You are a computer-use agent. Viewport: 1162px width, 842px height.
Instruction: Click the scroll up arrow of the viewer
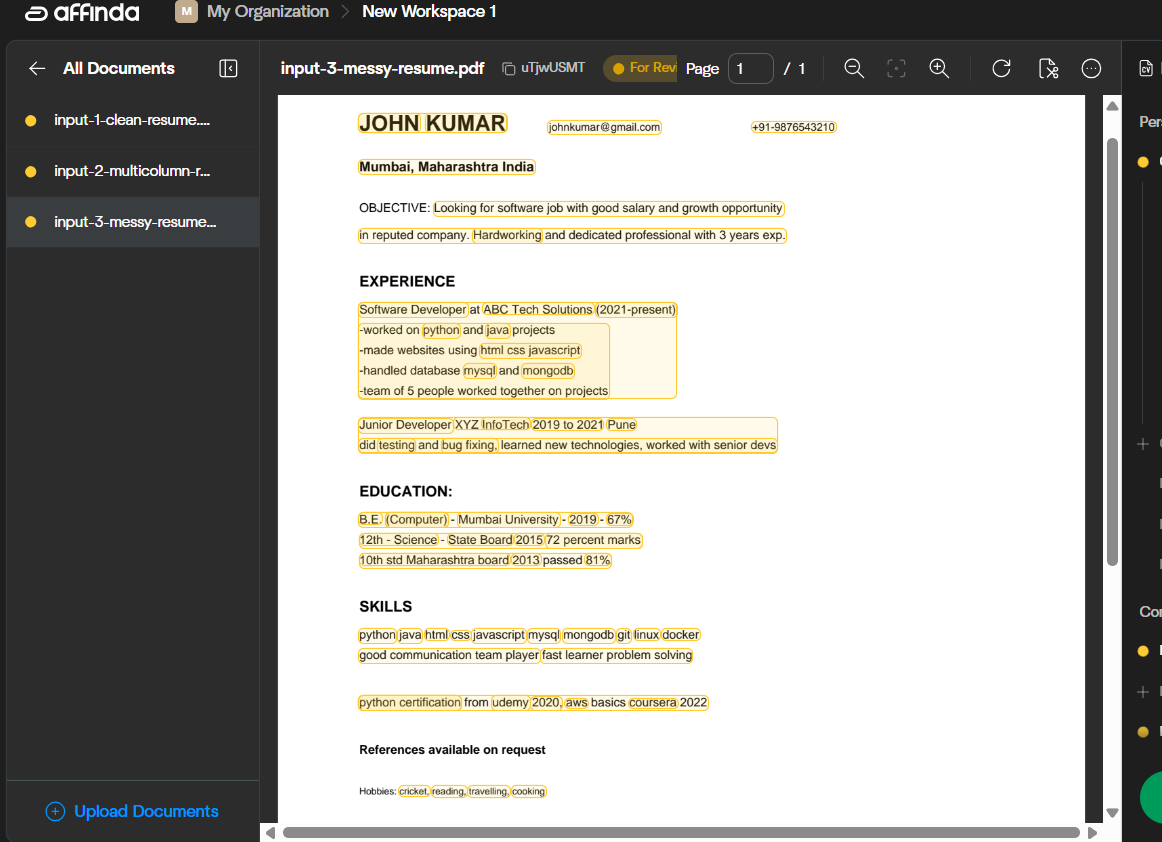point(1112,106)
